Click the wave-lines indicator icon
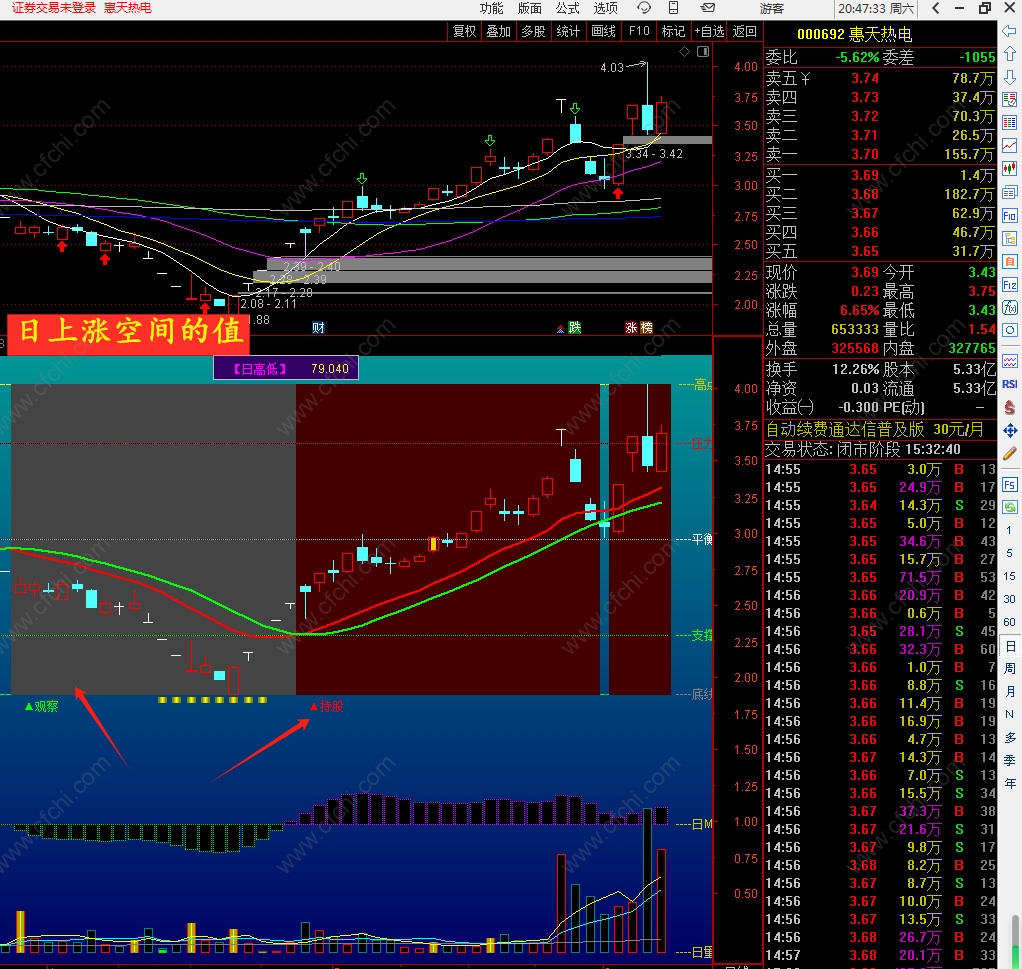 (1010, 360)
